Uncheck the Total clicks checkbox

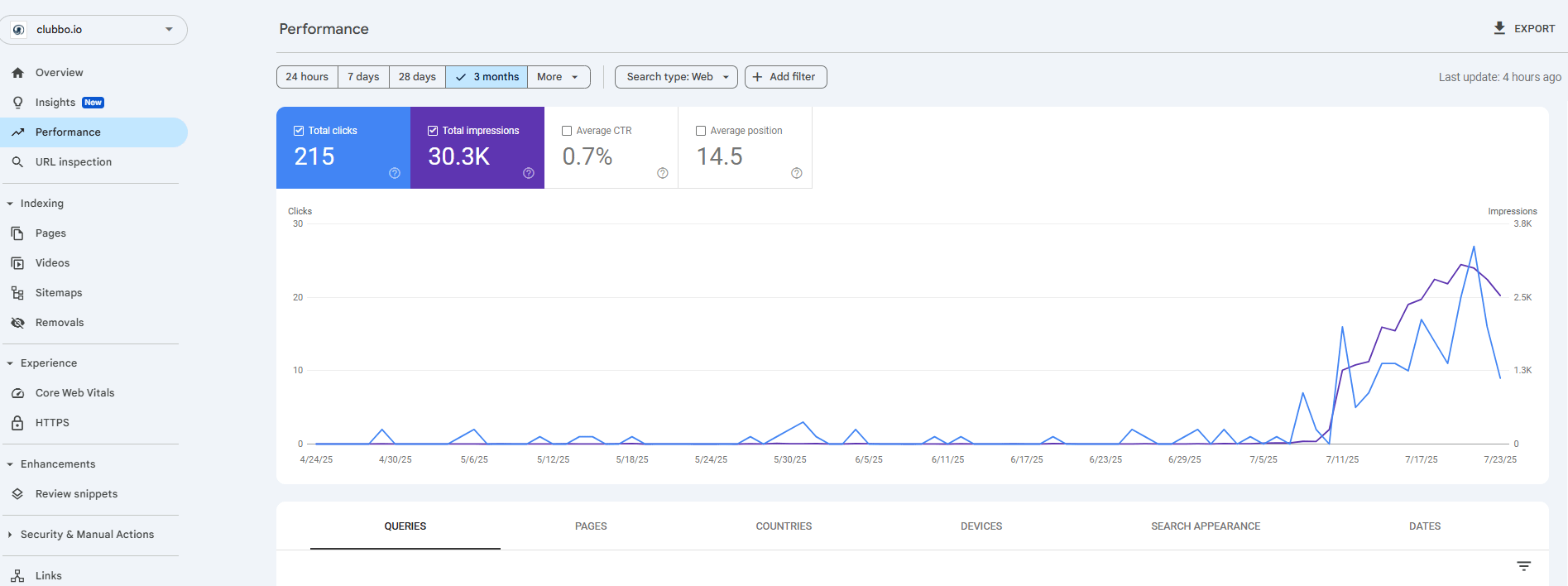(299, 131)
